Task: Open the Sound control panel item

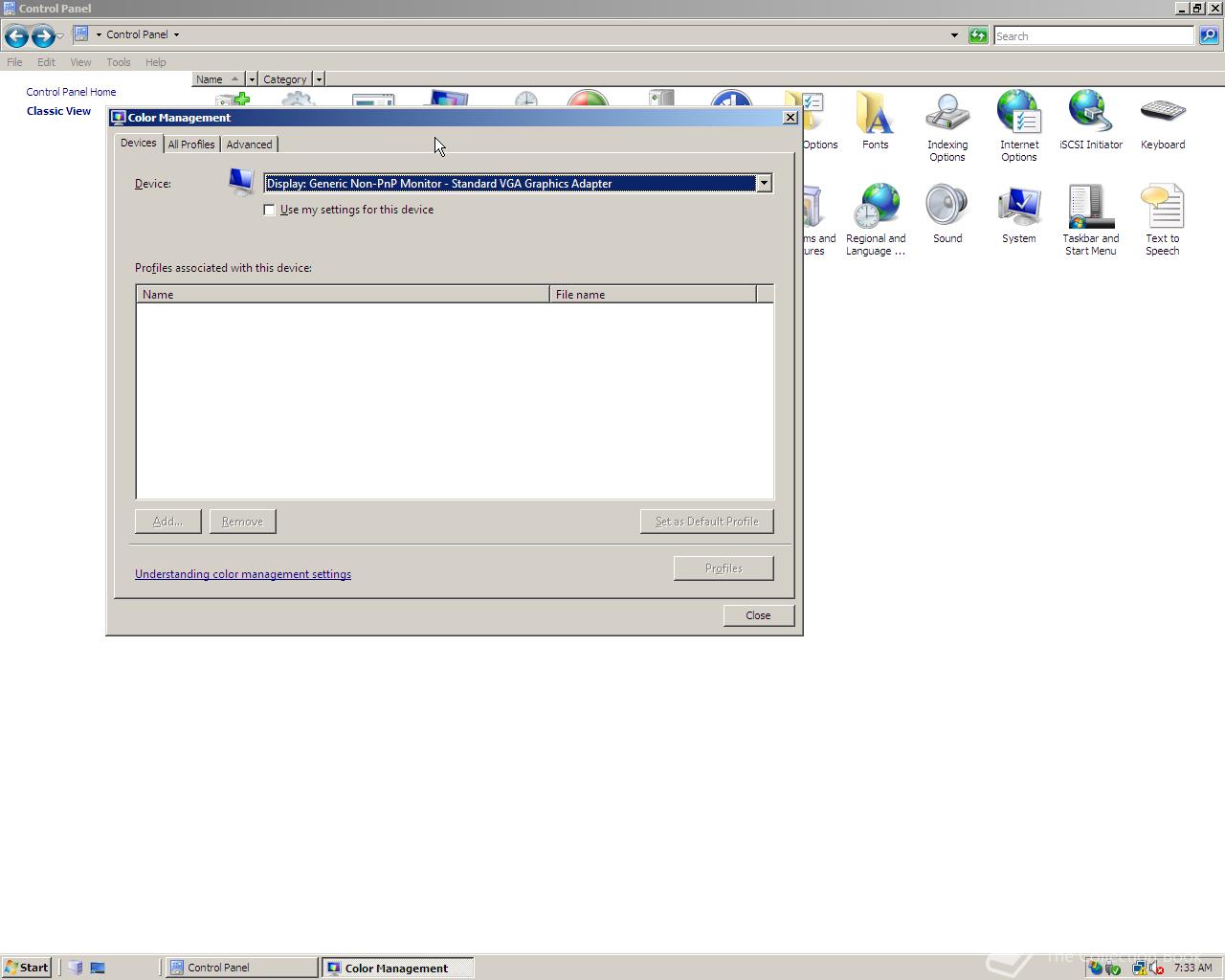Action: click(x=947, y=214)
